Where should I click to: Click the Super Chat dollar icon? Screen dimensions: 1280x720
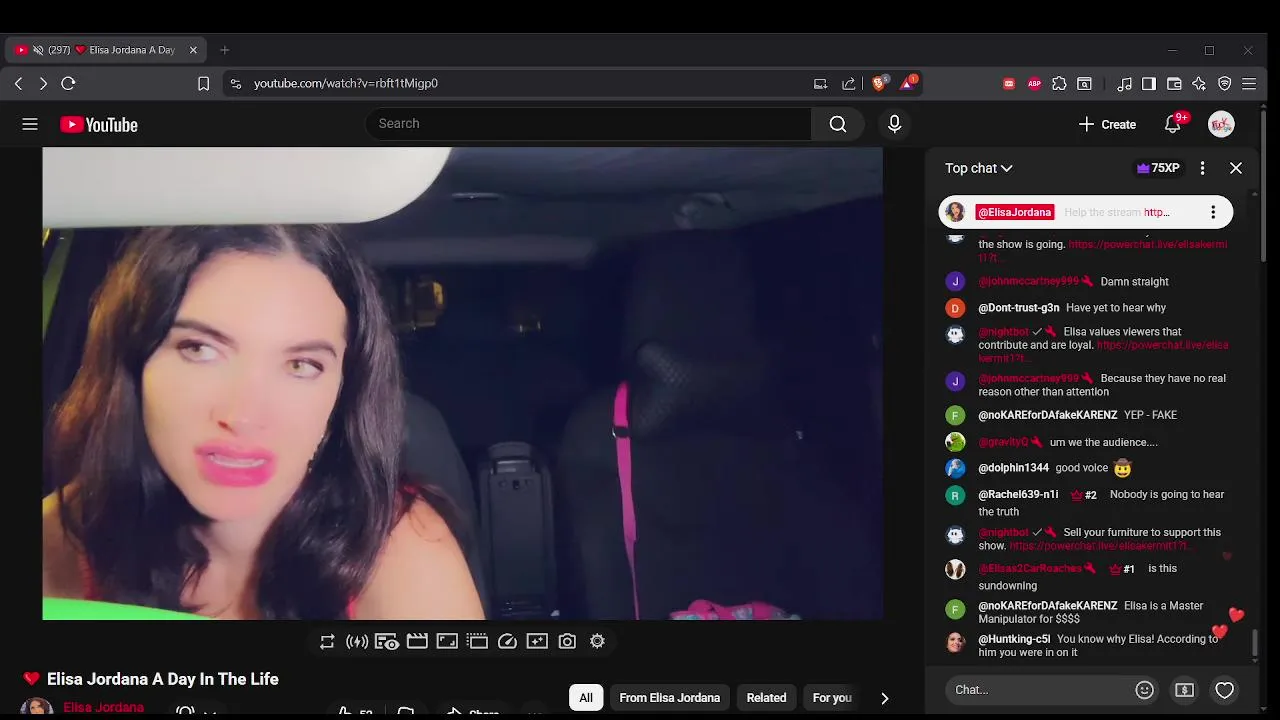tap(1184, 690)
